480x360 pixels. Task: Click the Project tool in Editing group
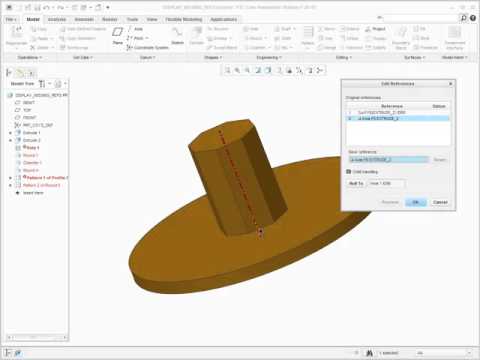click(375, 29)
